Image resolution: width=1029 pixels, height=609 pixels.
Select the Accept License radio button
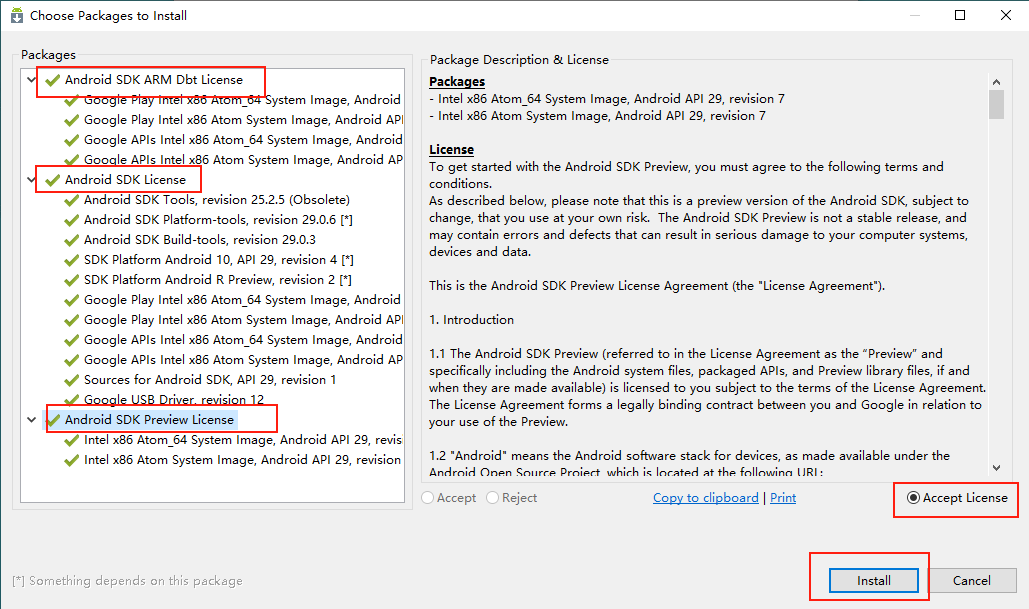(x=913, y=498)
